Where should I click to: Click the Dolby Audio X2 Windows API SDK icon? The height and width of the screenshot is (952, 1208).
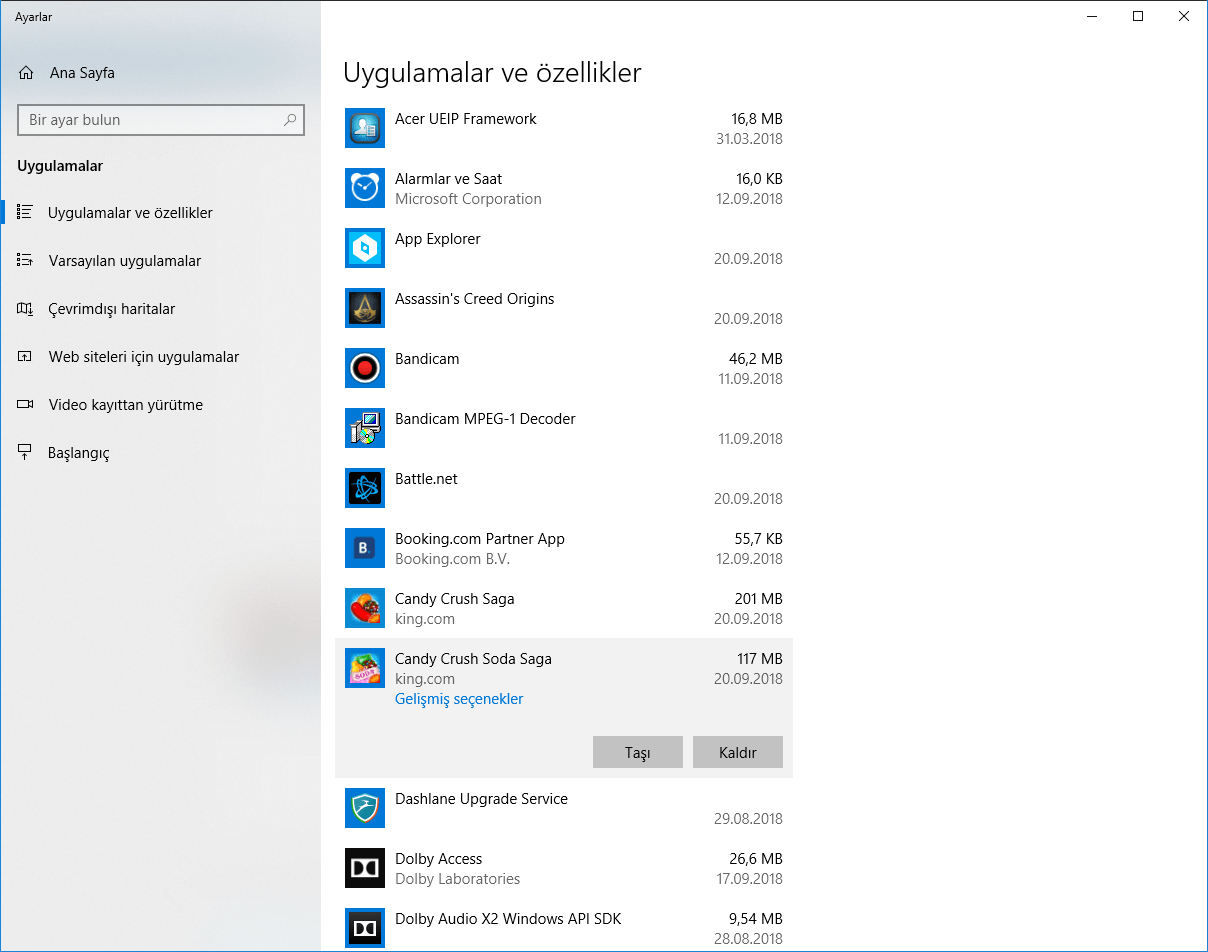[365, 928]
